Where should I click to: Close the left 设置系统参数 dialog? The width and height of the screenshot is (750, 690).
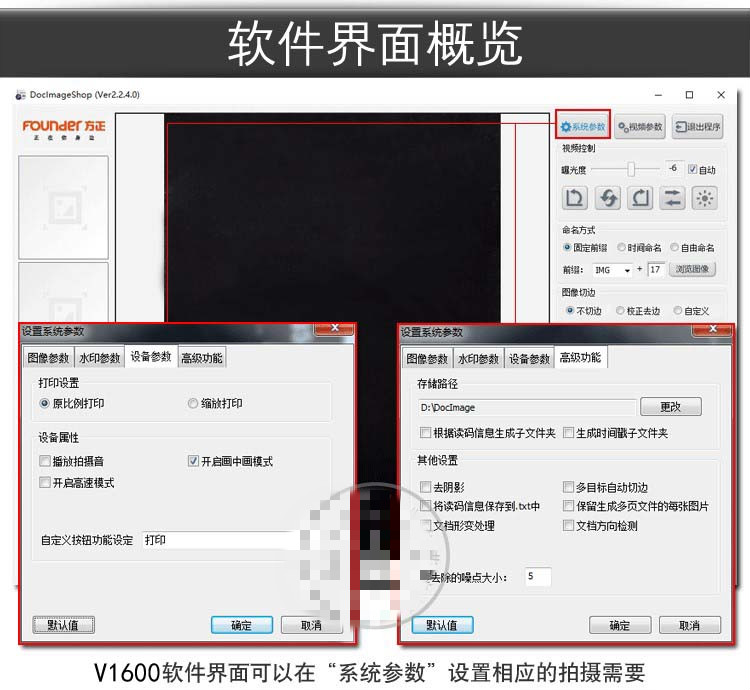tap(334, 329)
